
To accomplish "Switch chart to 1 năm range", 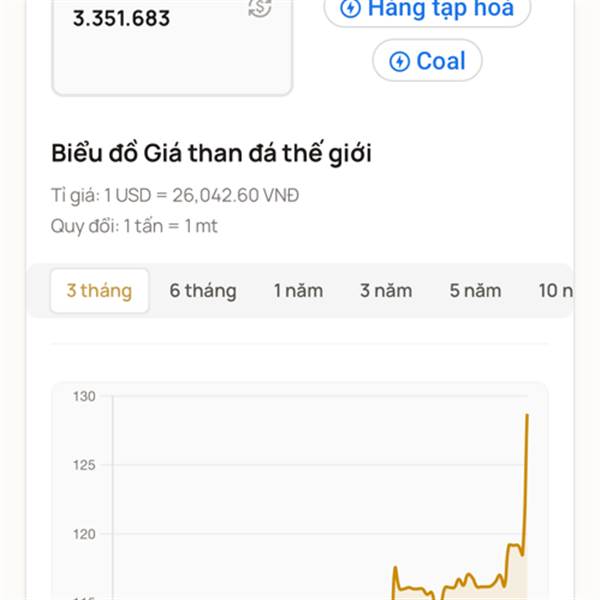I will pyautogui.click(x=298, y=291).
